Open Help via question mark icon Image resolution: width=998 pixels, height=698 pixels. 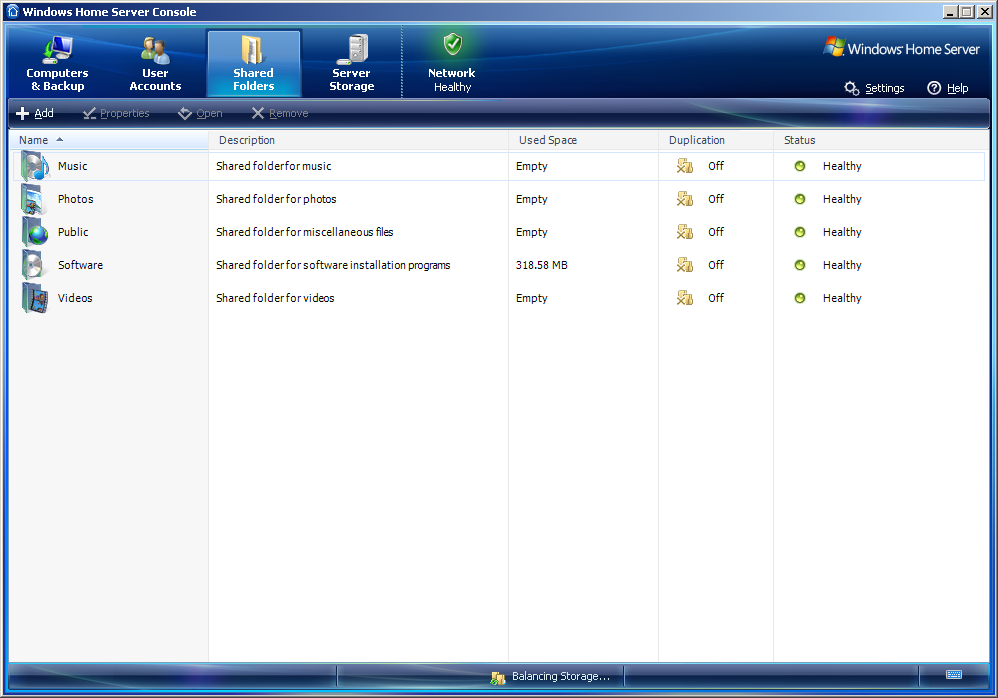(934, 88)
